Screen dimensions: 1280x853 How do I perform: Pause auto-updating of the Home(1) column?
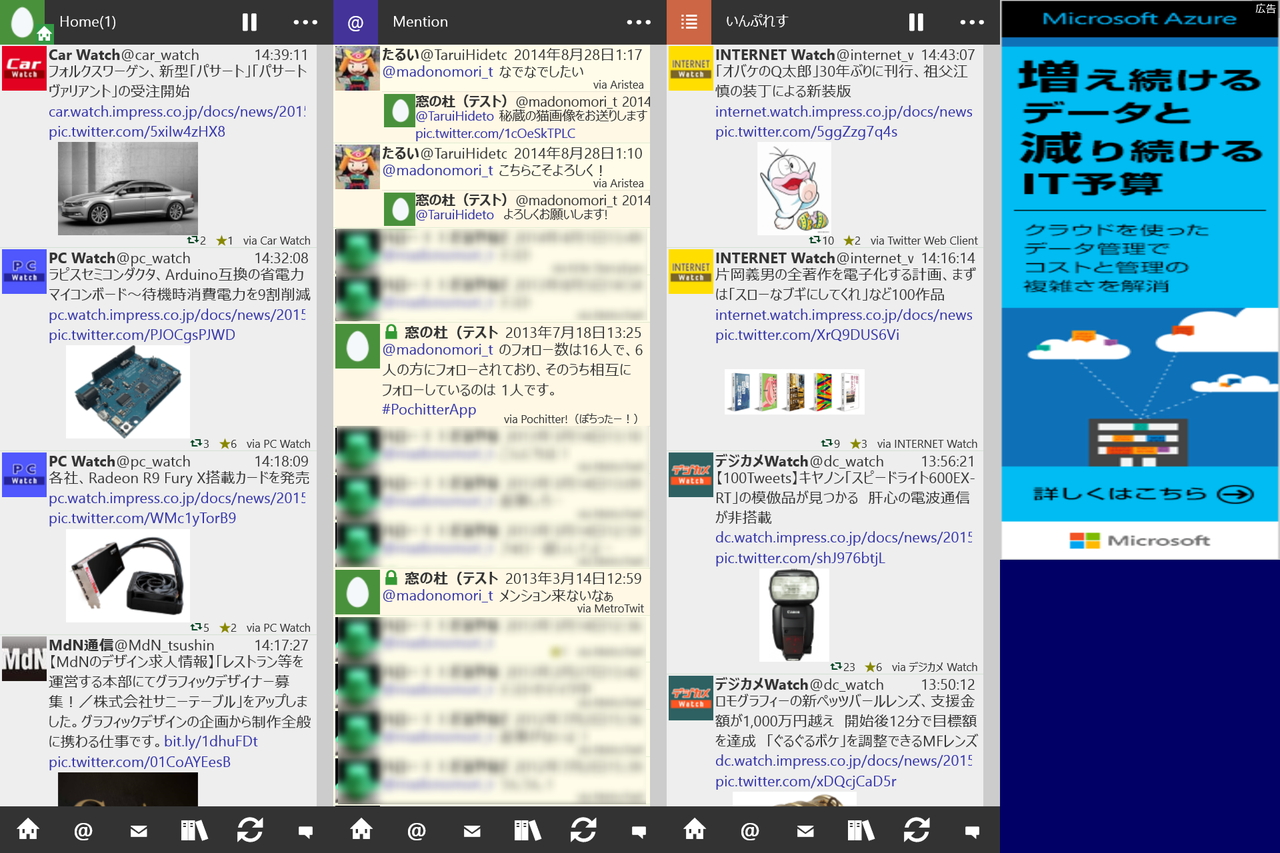249,21
